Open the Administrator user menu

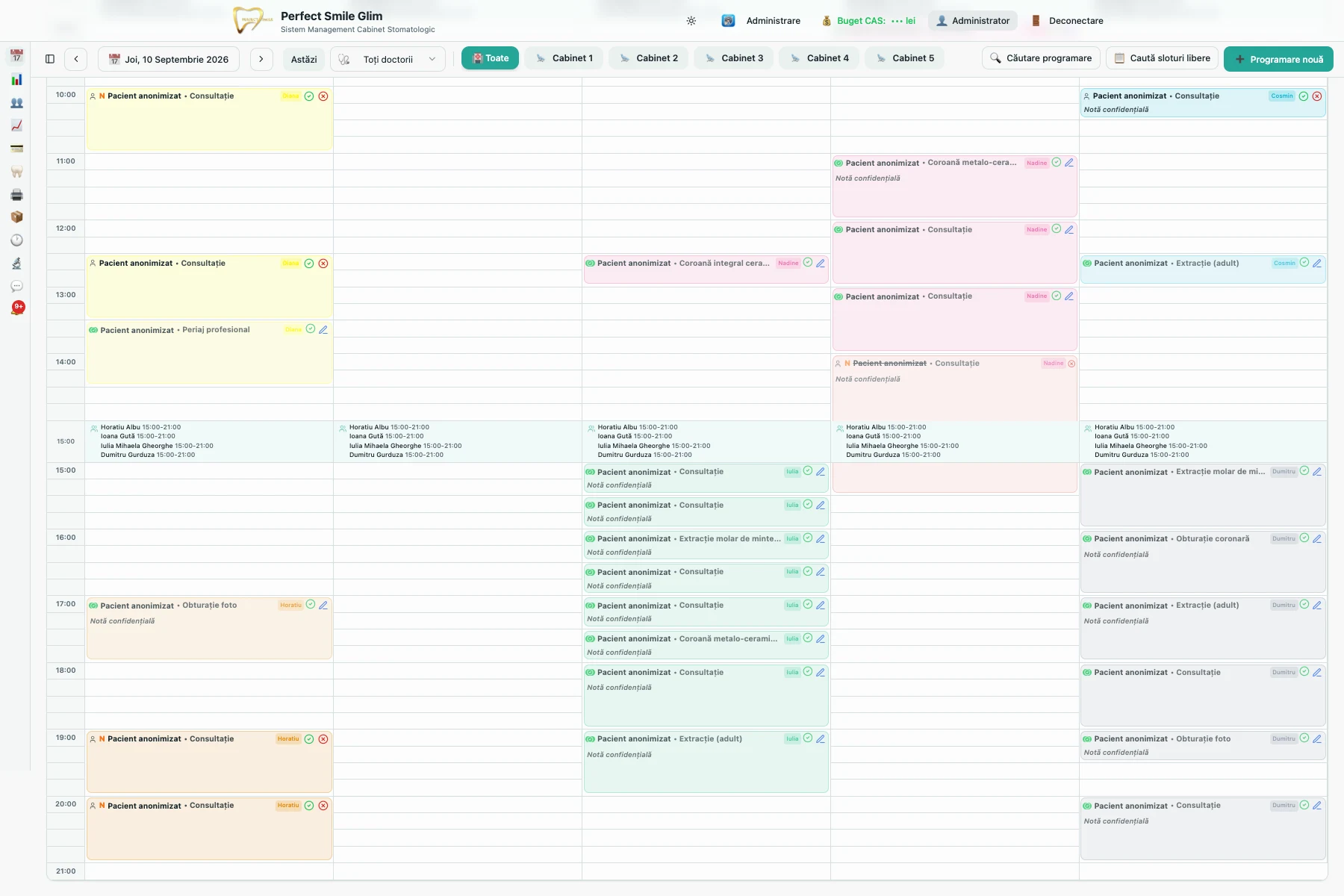[973, 21]
